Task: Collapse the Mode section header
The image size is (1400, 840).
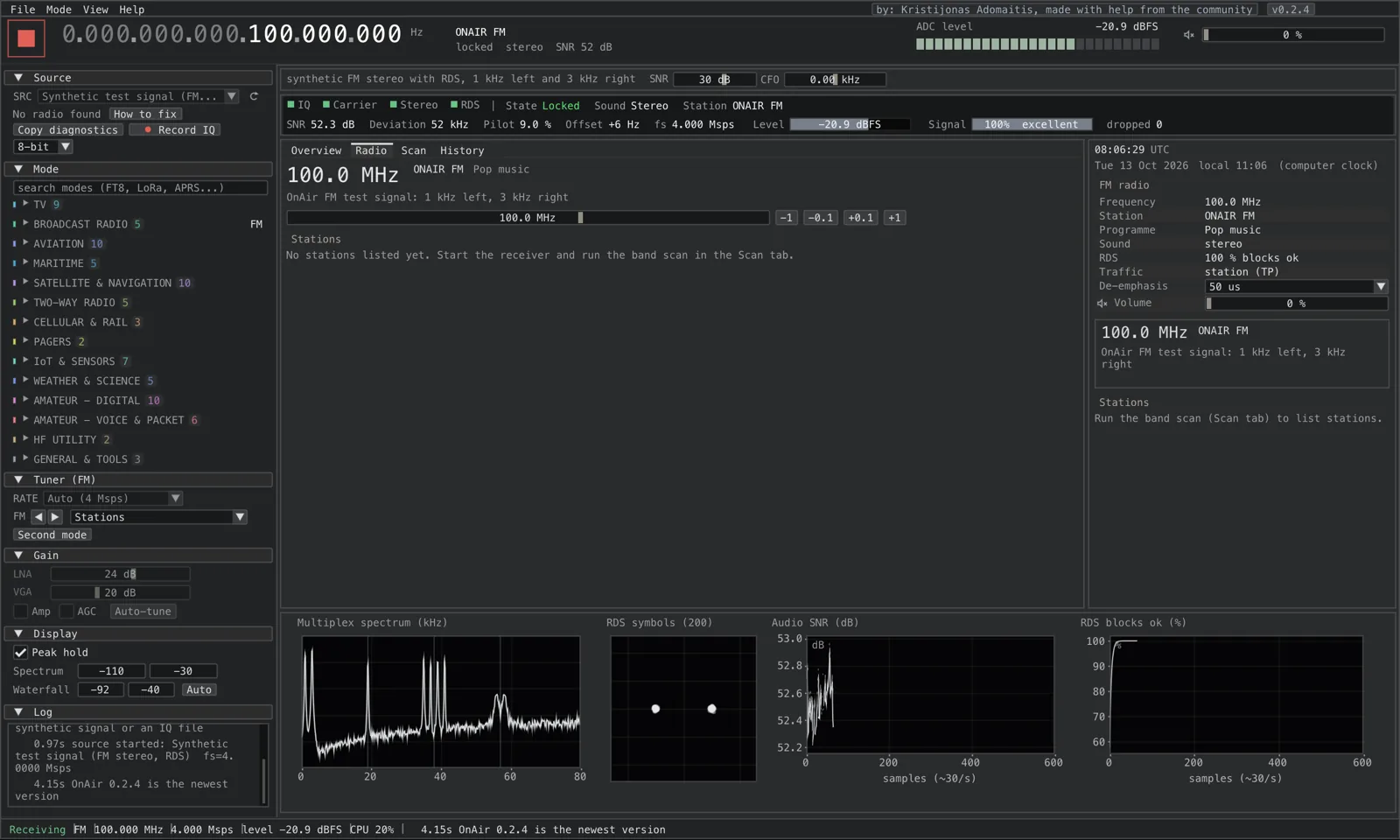Action: [138, 170]
